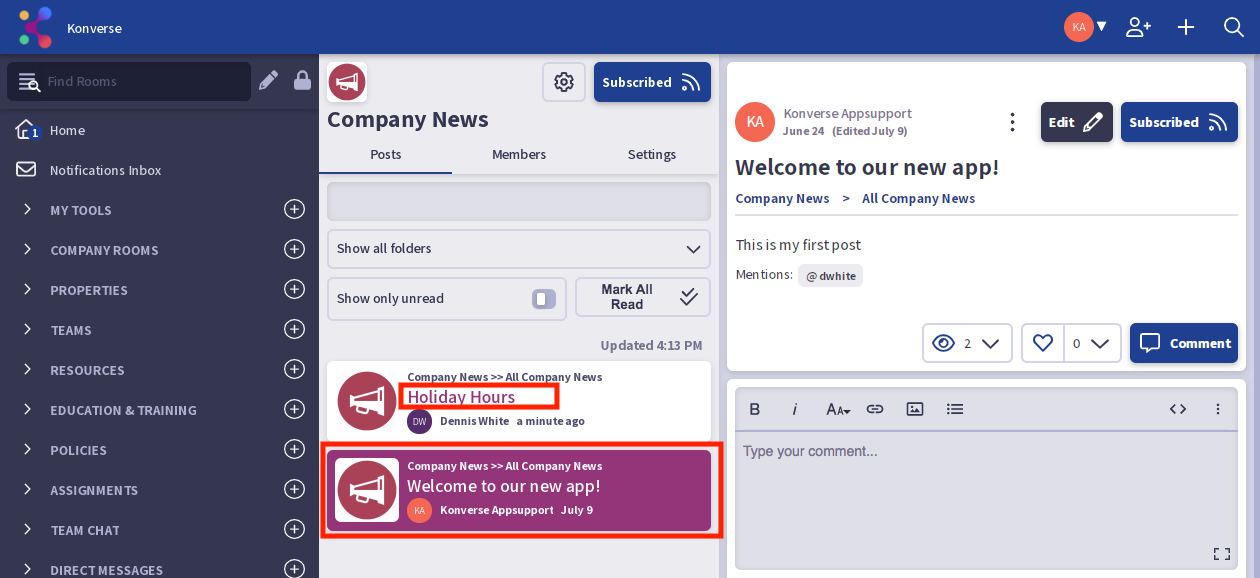This screenshot has height=578, width=1260.
Task: Switch to the Posts tab
Action: coord(385,154)
